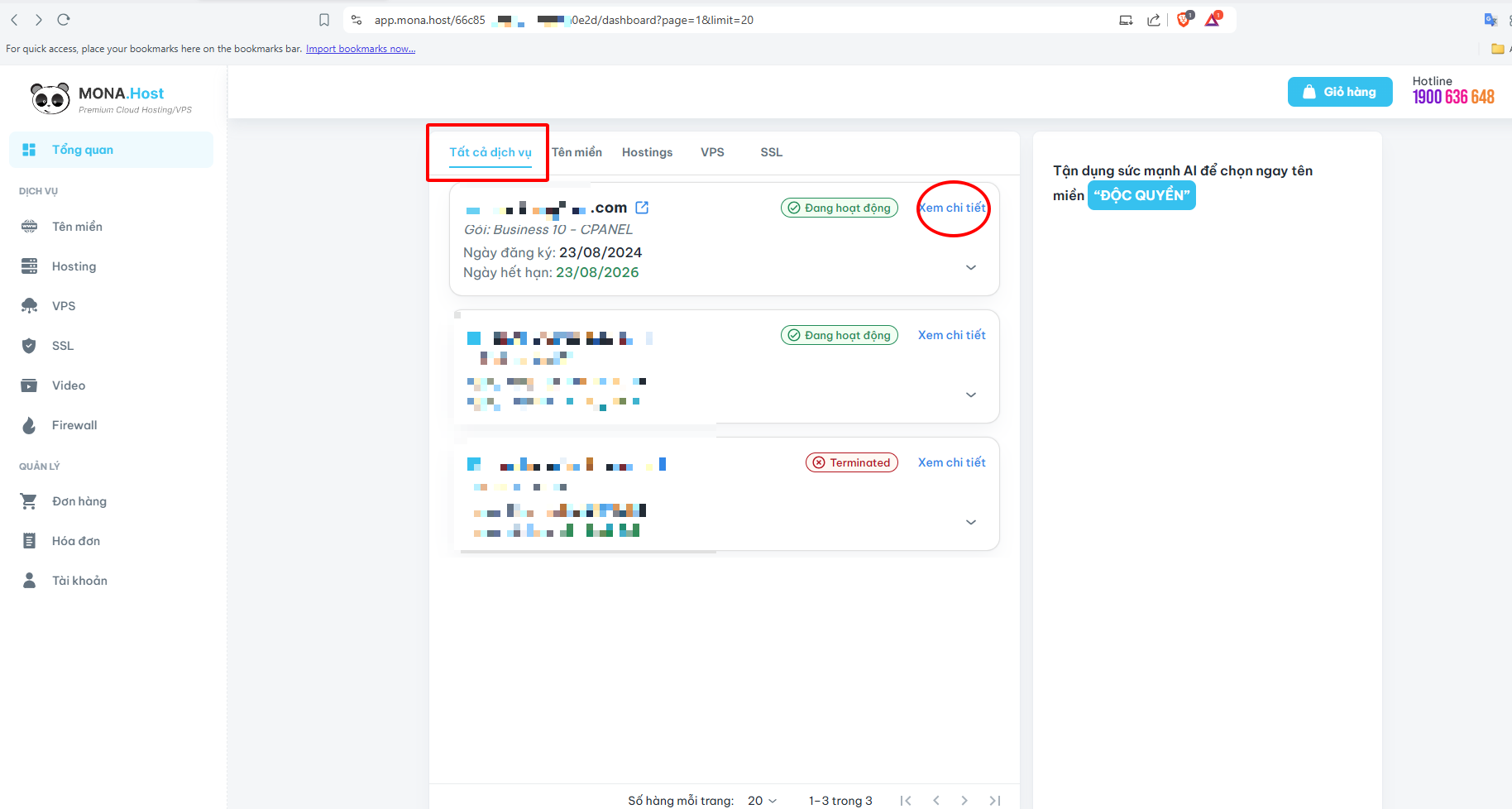
Task: Open the Giỏ hàng cart button
Action: [x=1340, y=92]
